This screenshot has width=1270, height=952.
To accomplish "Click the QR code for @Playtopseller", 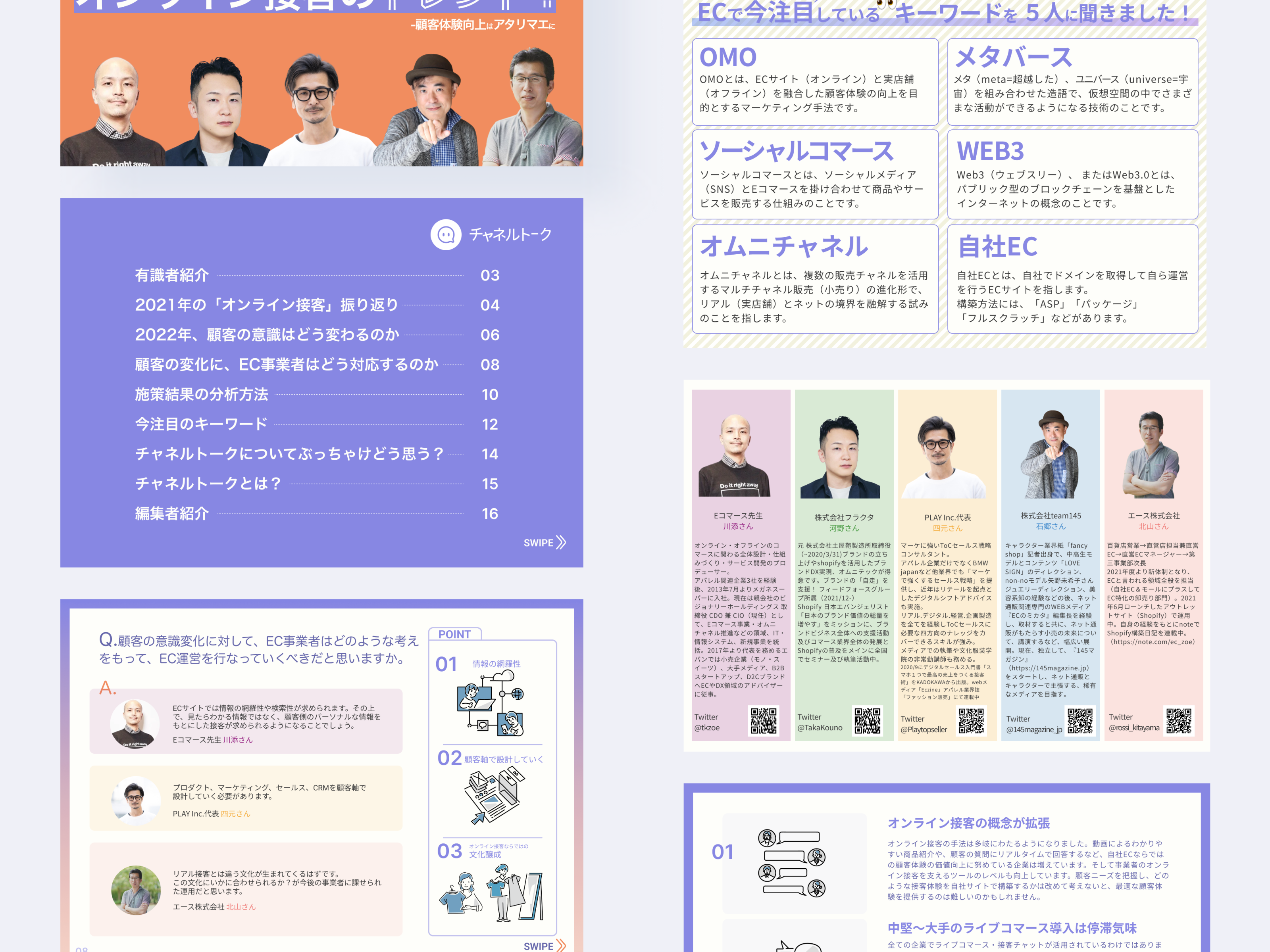I will click(x=971, y=721).
